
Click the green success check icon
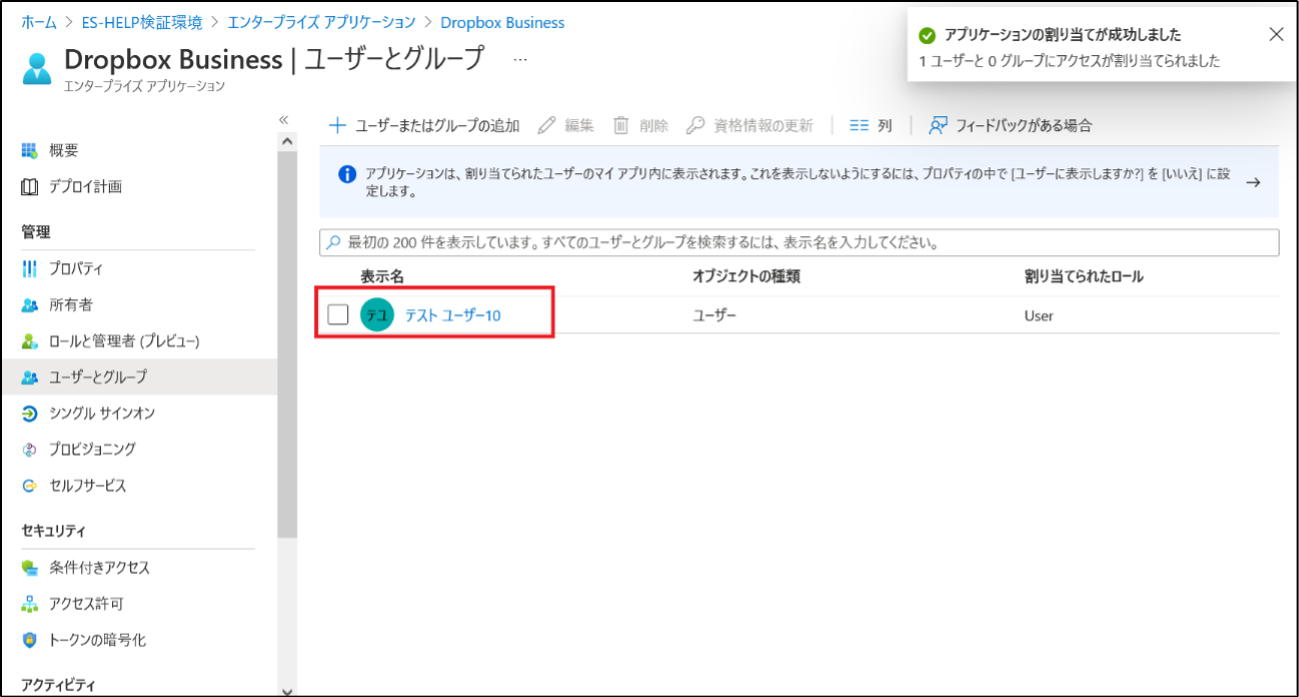[927, 35]
